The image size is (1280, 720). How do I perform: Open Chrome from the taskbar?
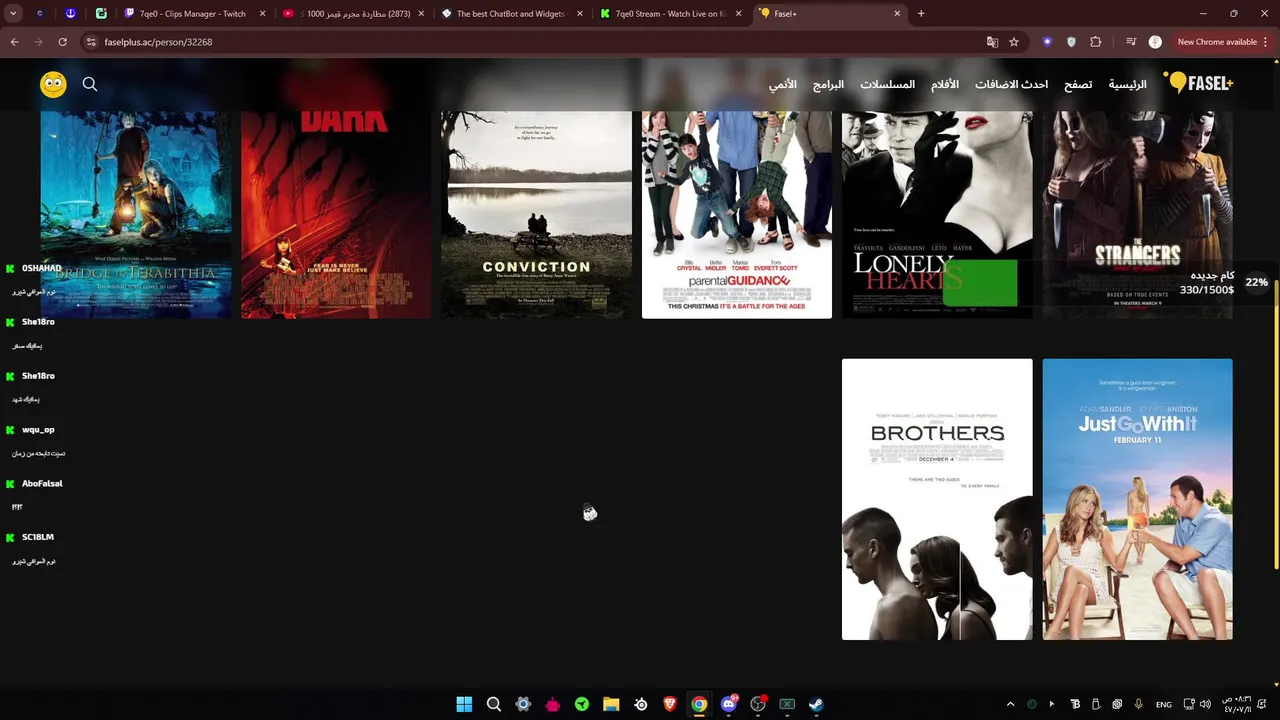tap(699, 704)
